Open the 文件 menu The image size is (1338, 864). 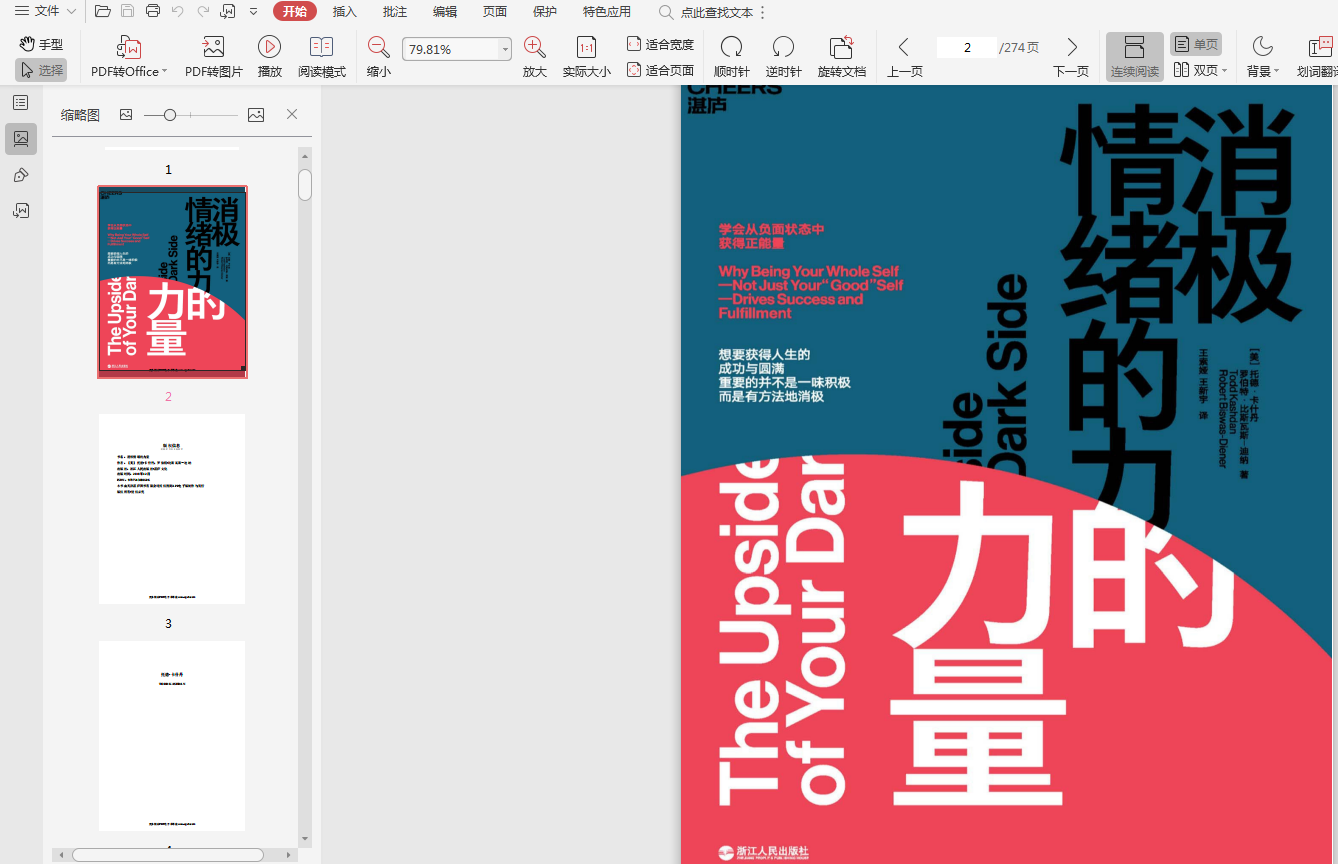click(45, 12)
